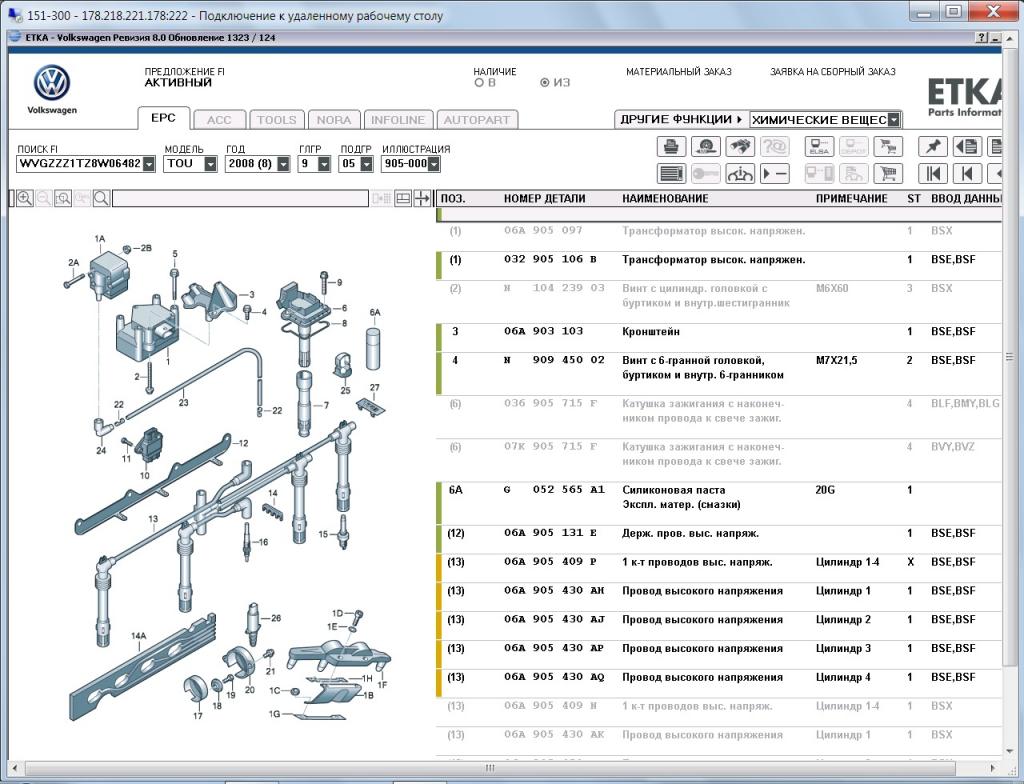Click the ПРИМЕЧАНИЕ column header
Screen dimensions: 1024x784
852,199
